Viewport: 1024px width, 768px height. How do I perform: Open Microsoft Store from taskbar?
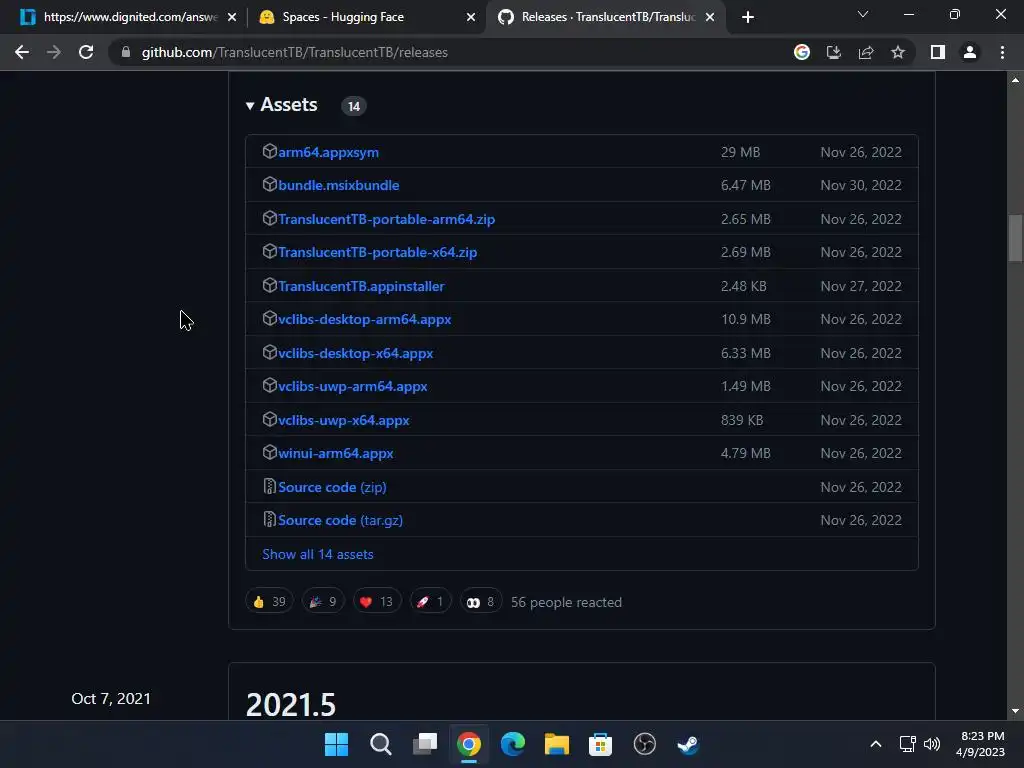pyautogui.click(x=600, y=744)
